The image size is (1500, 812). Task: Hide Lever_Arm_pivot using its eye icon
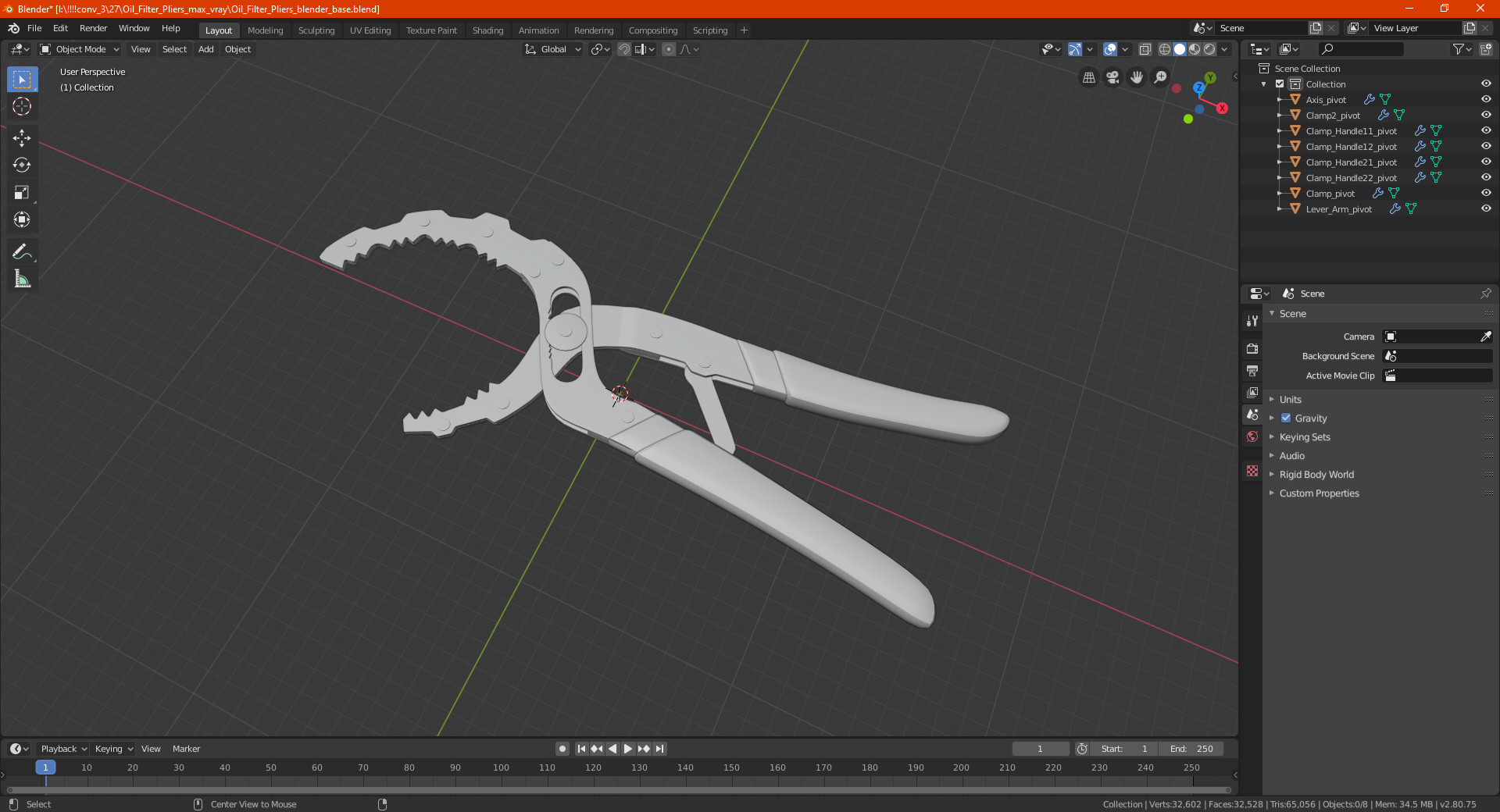(1486, 209)
